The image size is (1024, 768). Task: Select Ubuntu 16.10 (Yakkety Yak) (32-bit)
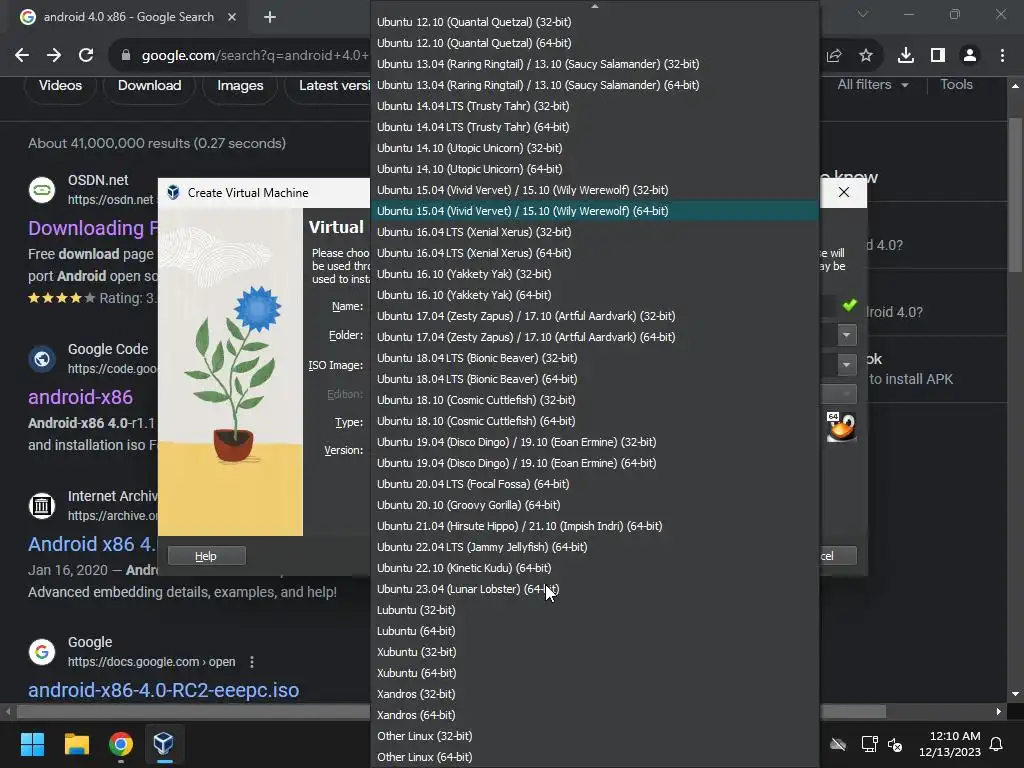[x=594, y=274]
